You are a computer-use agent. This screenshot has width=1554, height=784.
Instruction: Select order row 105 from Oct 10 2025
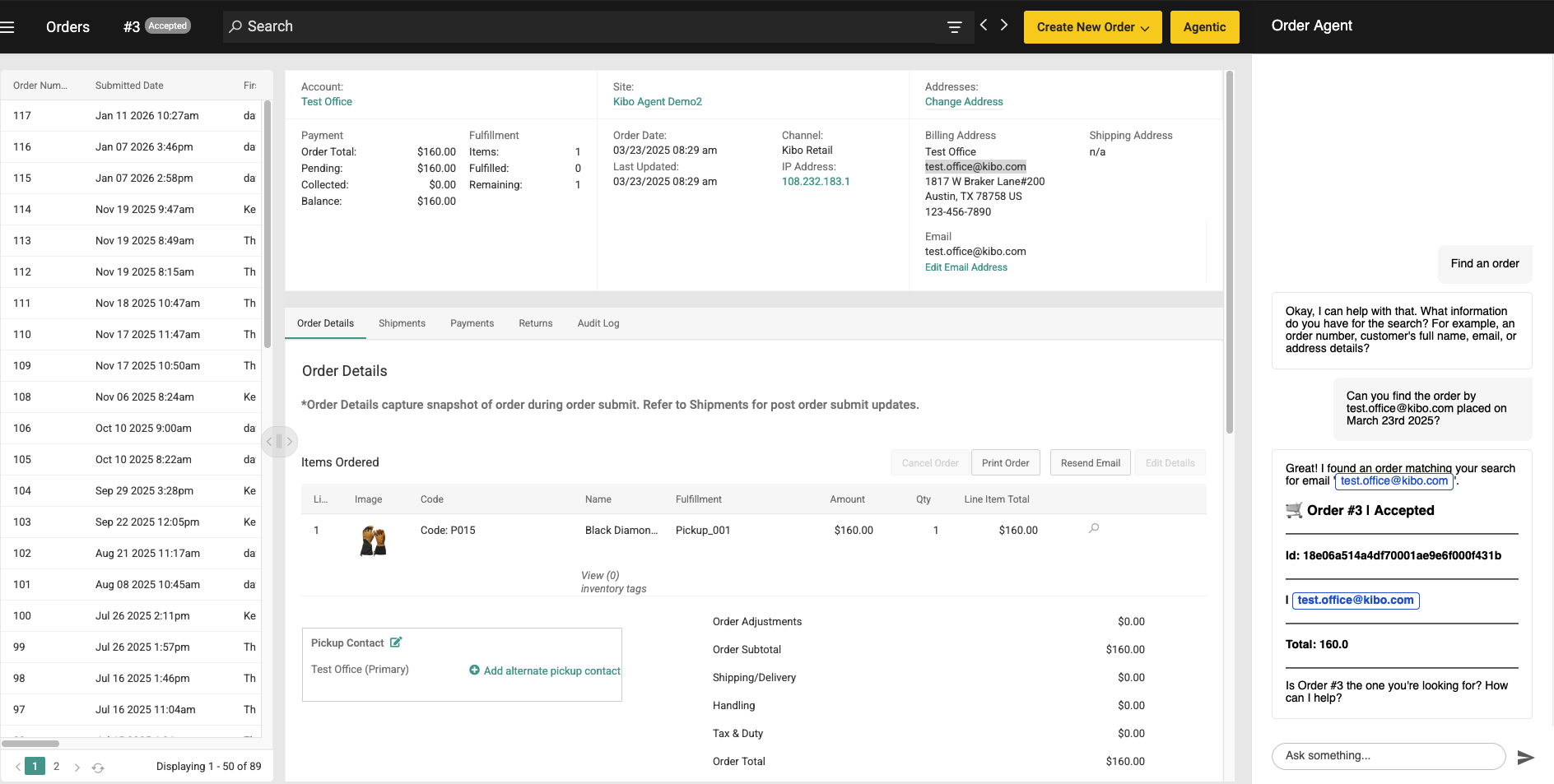132,459
